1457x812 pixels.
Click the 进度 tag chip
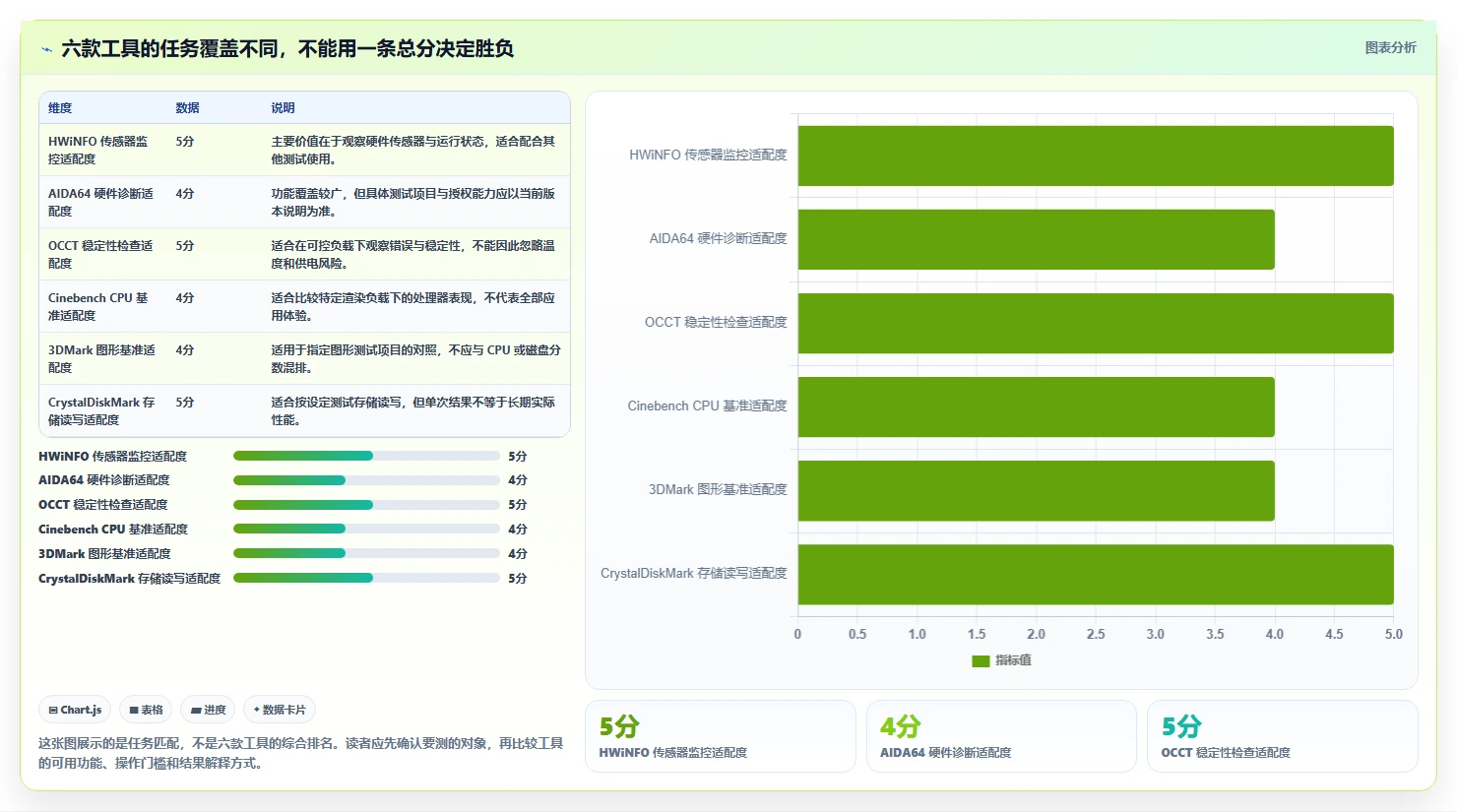[208, 710]
